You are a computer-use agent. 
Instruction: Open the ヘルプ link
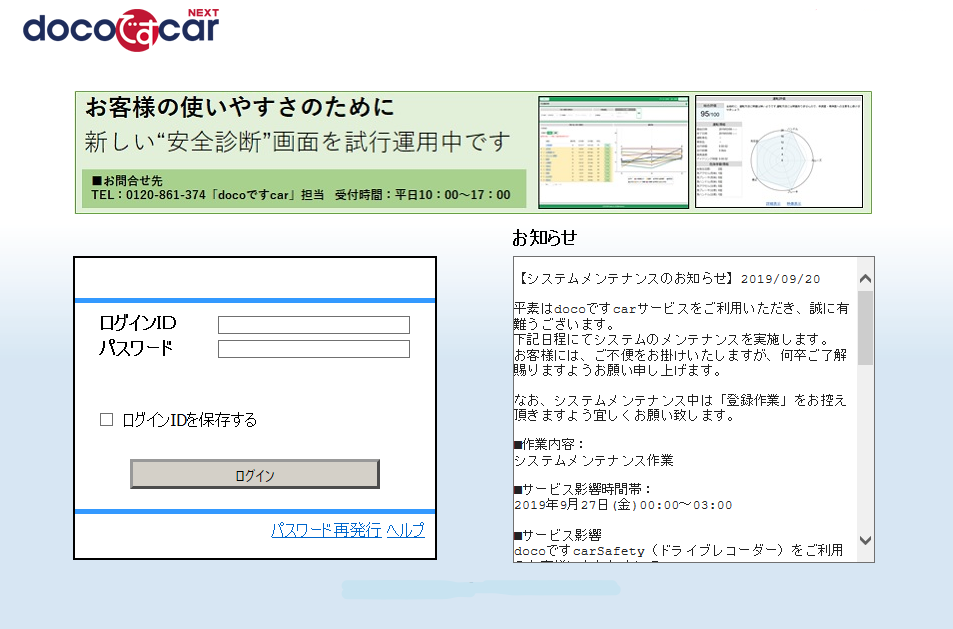405,530
